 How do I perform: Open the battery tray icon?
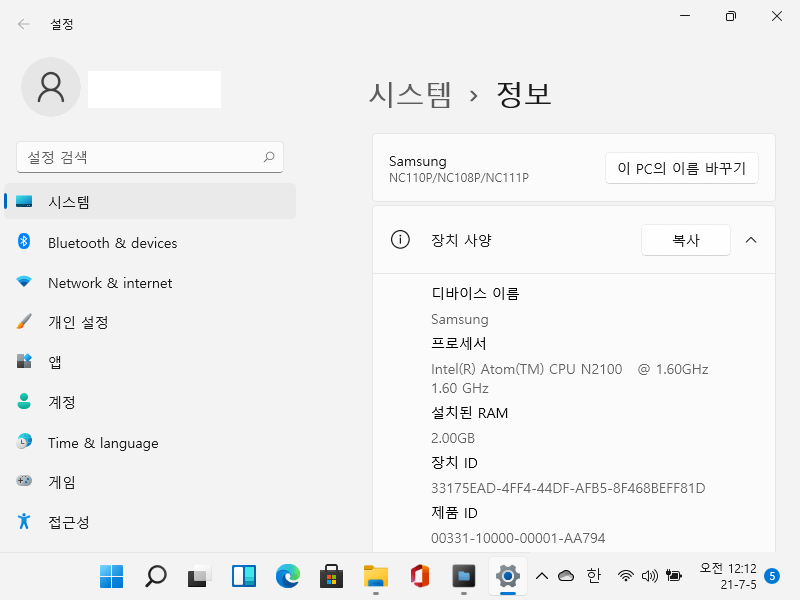(x=674, y=576)
